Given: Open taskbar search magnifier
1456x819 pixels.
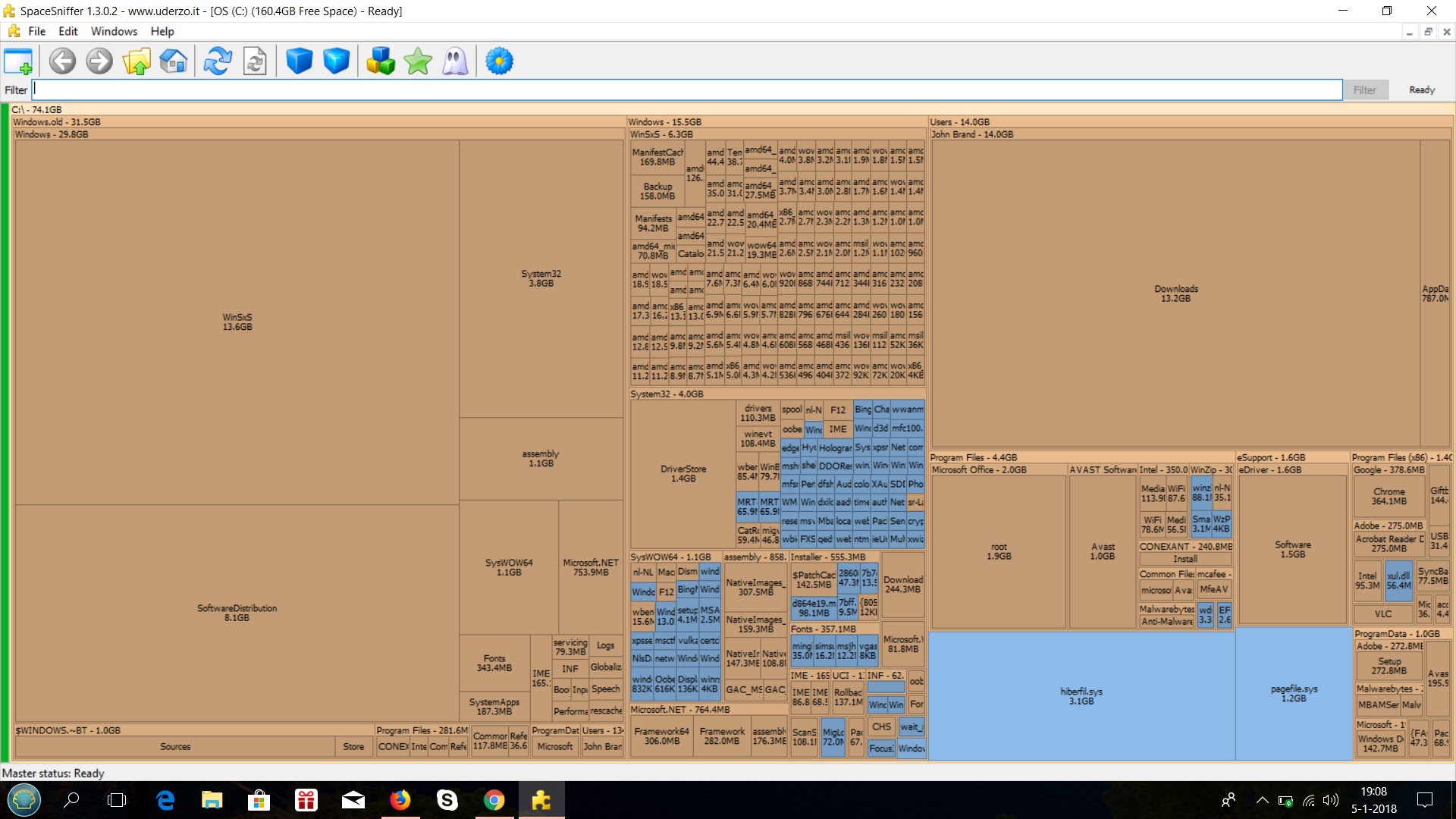Looking at the screenshot, I should click(x=71, y=800).
